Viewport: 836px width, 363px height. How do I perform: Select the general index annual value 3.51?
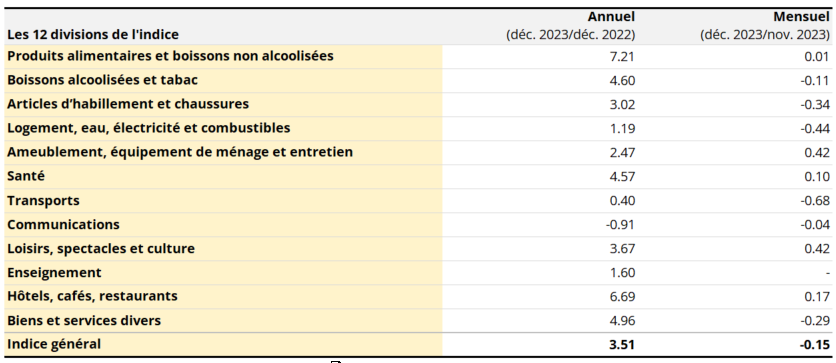[x=622, y=345]
